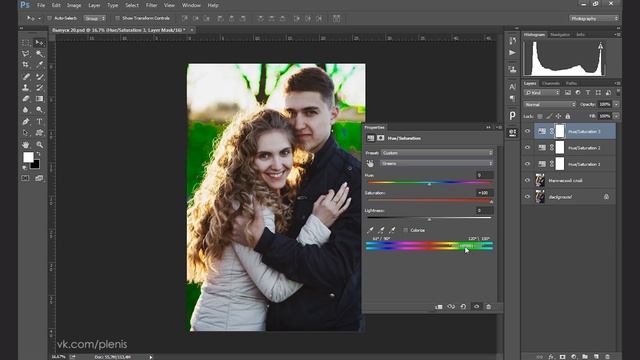Select the Magic Wand tool
Screen dimensions: 640x360
tap(39, 54)
